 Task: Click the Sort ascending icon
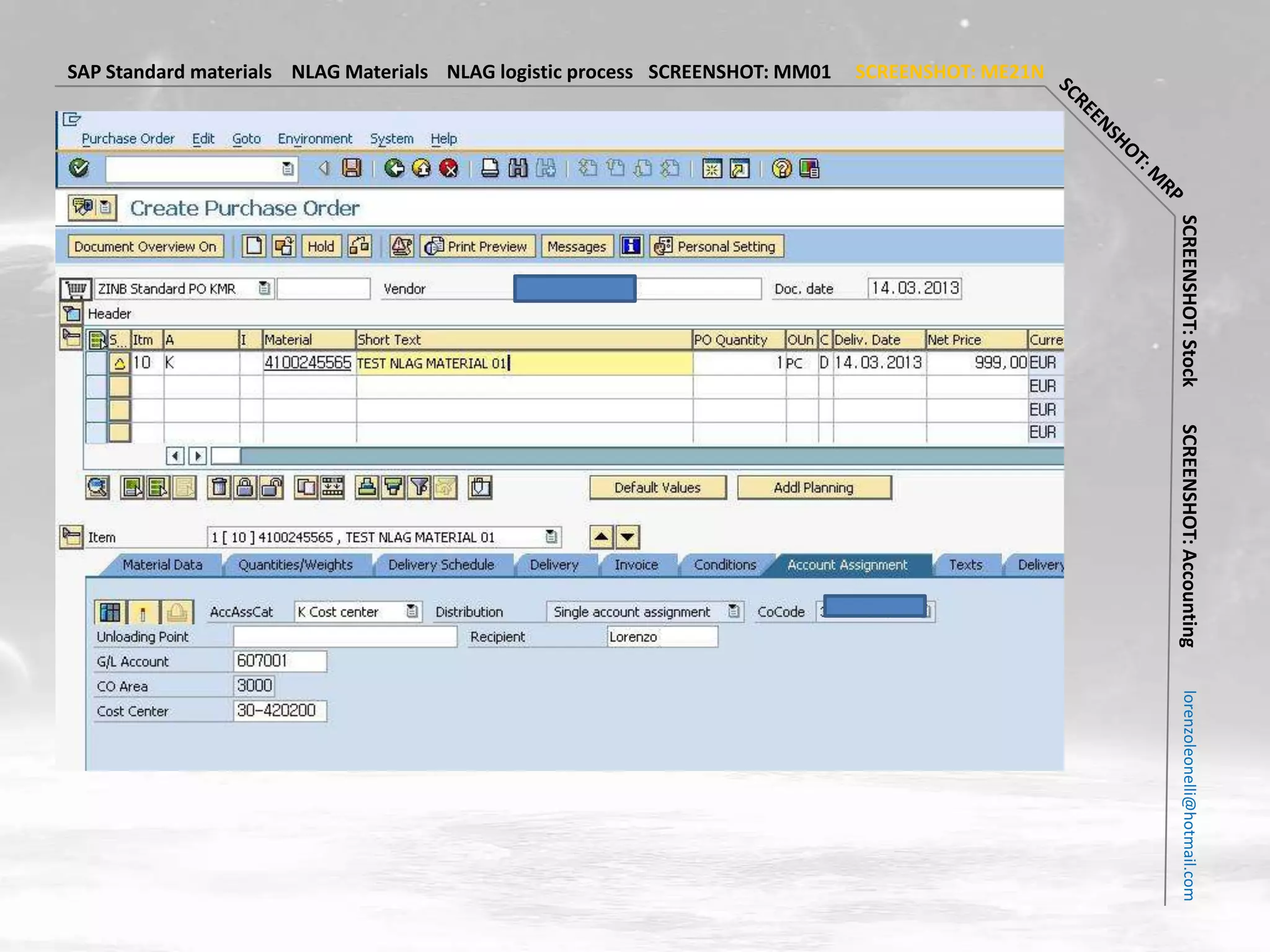point(367,488)
